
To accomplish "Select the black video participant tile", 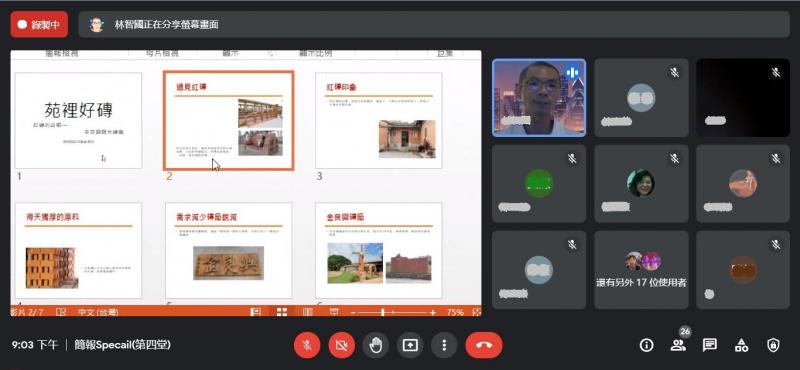I will click(x=743, y=97).
